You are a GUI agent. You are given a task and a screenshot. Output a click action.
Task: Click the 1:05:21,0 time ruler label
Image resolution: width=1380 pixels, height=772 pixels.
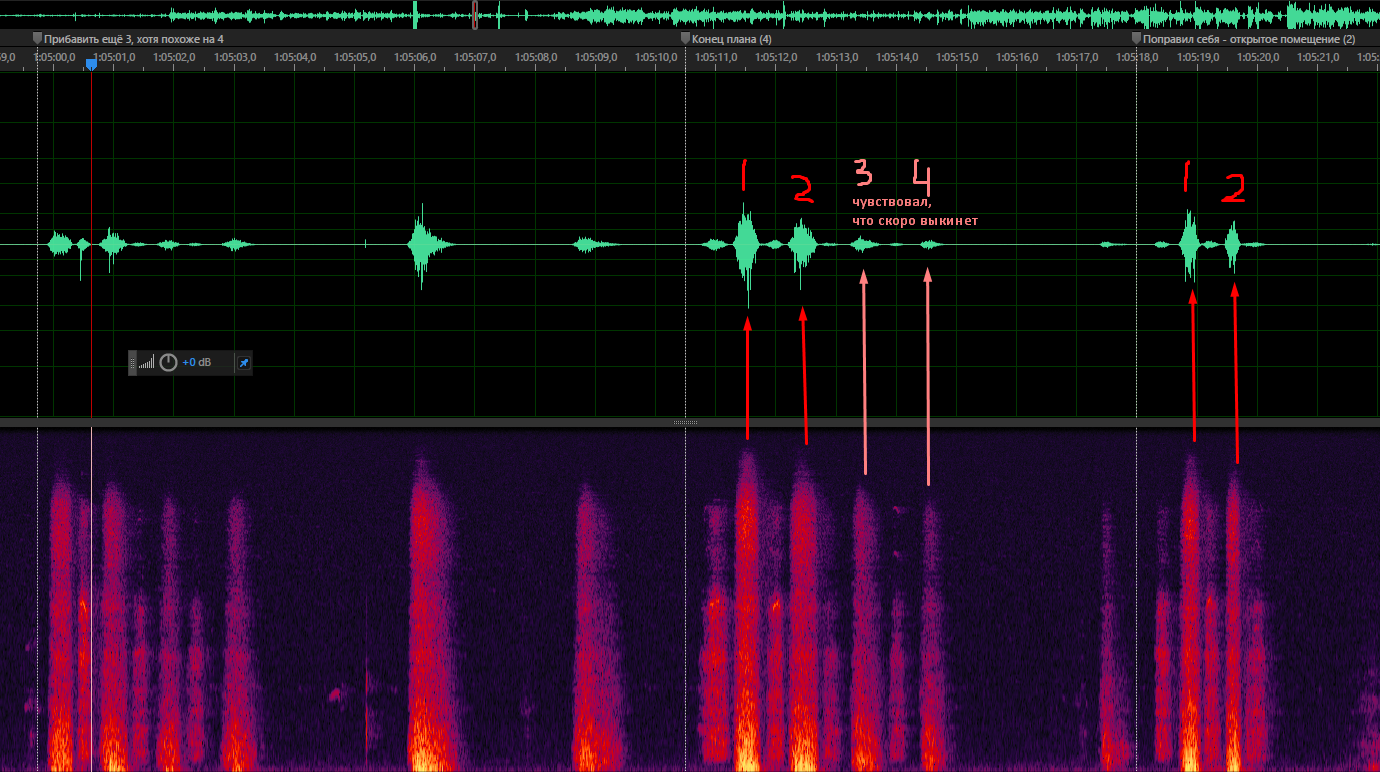1318,57
